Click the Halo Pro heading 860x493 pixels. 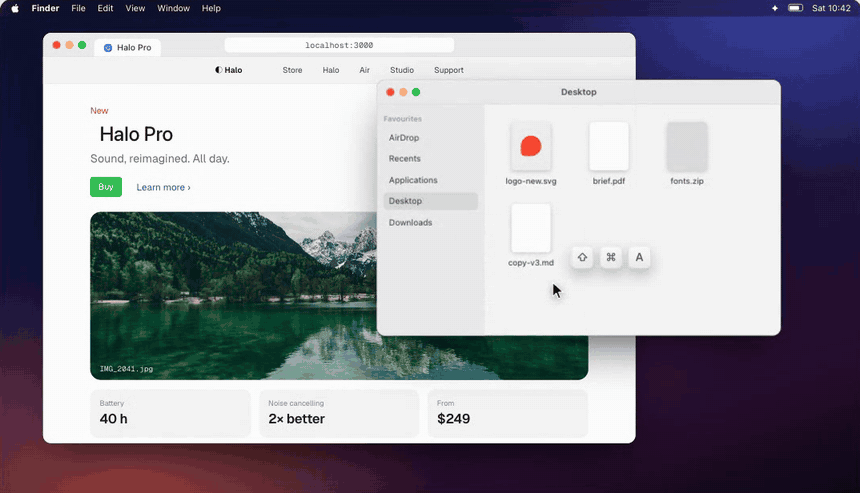(136, 134)
